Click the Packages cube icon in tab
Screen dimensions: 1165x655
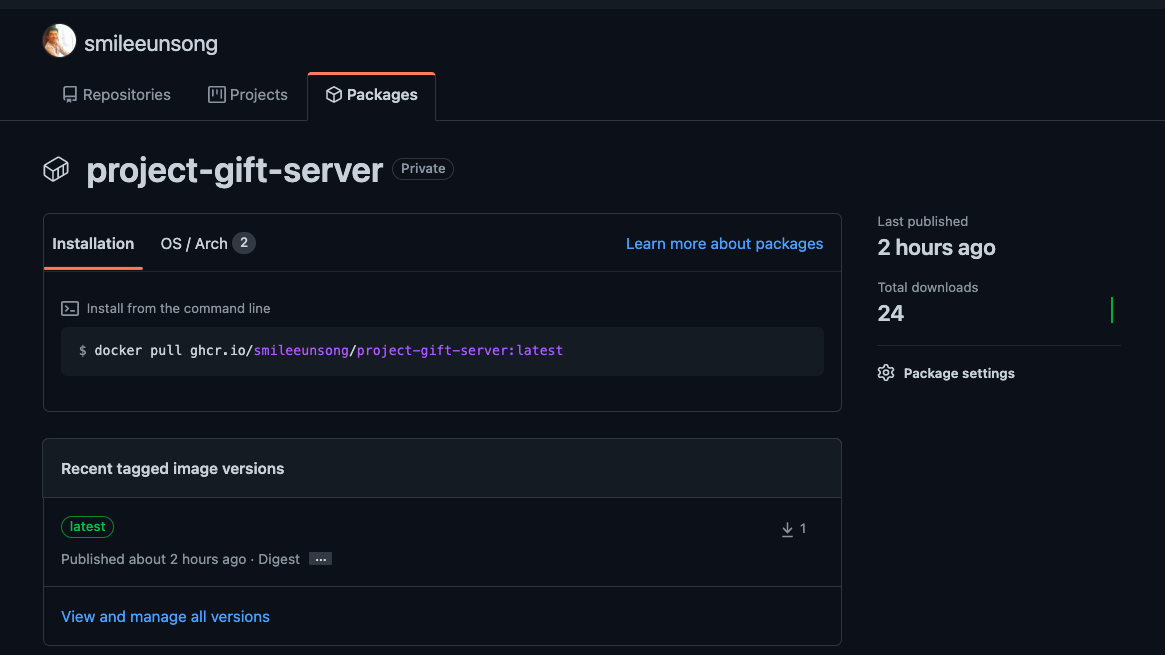[334, 94]
